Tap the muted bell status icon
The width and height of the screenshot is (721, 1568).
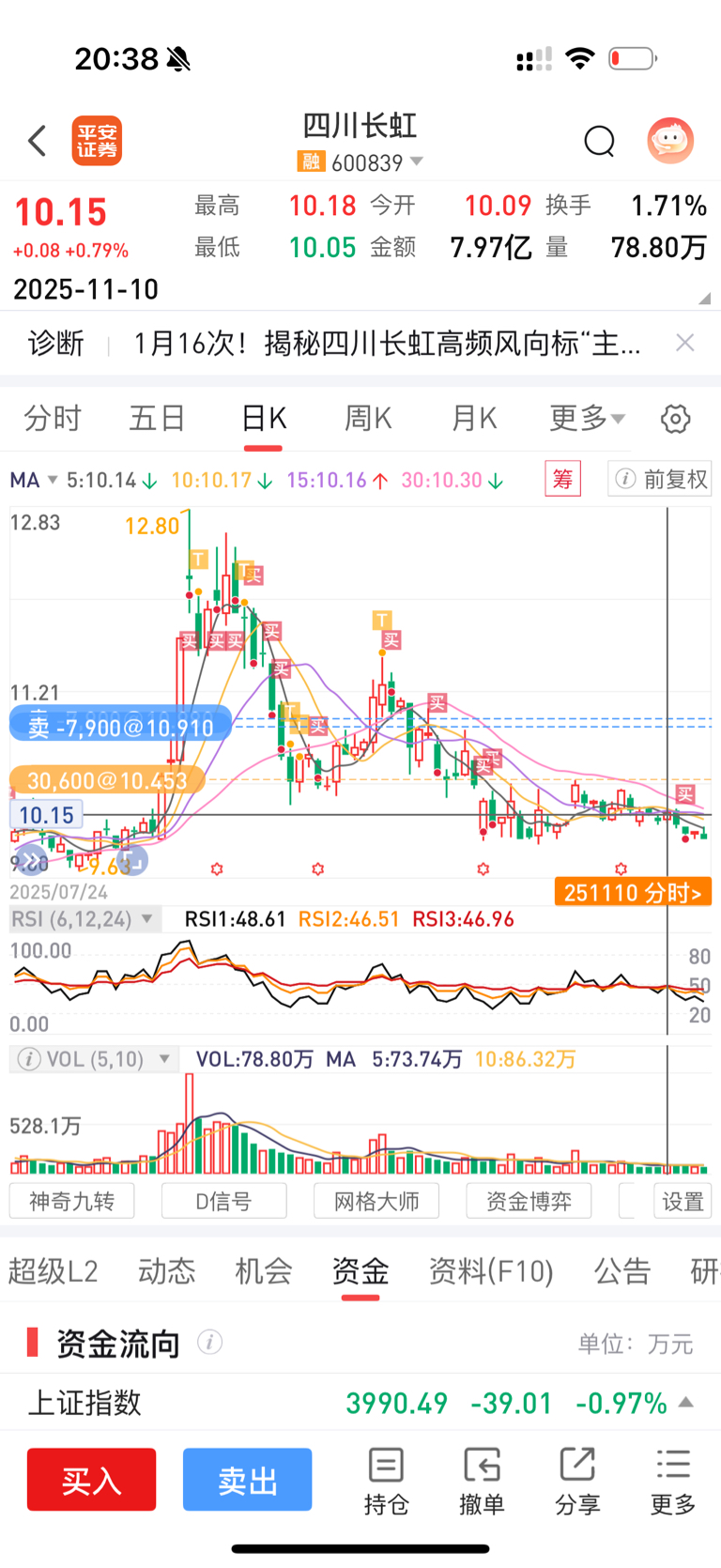[x=178, y=59]
